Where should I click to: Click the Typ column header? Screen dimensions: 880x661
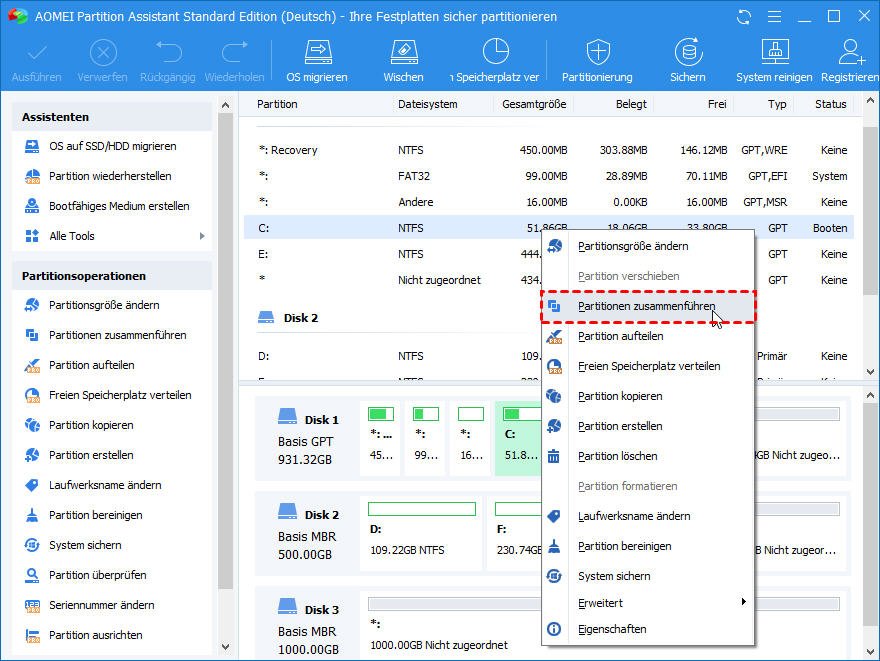coord(777,104)
